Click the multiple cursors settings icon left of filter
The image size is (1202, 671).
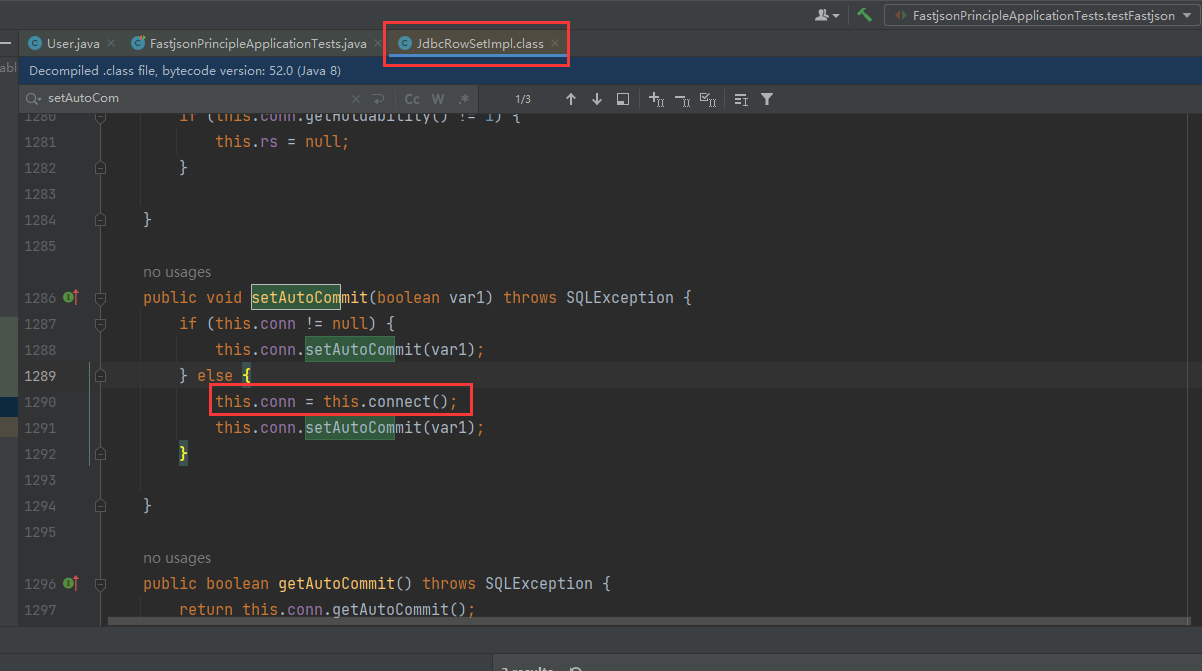click(x=741, y=99)
